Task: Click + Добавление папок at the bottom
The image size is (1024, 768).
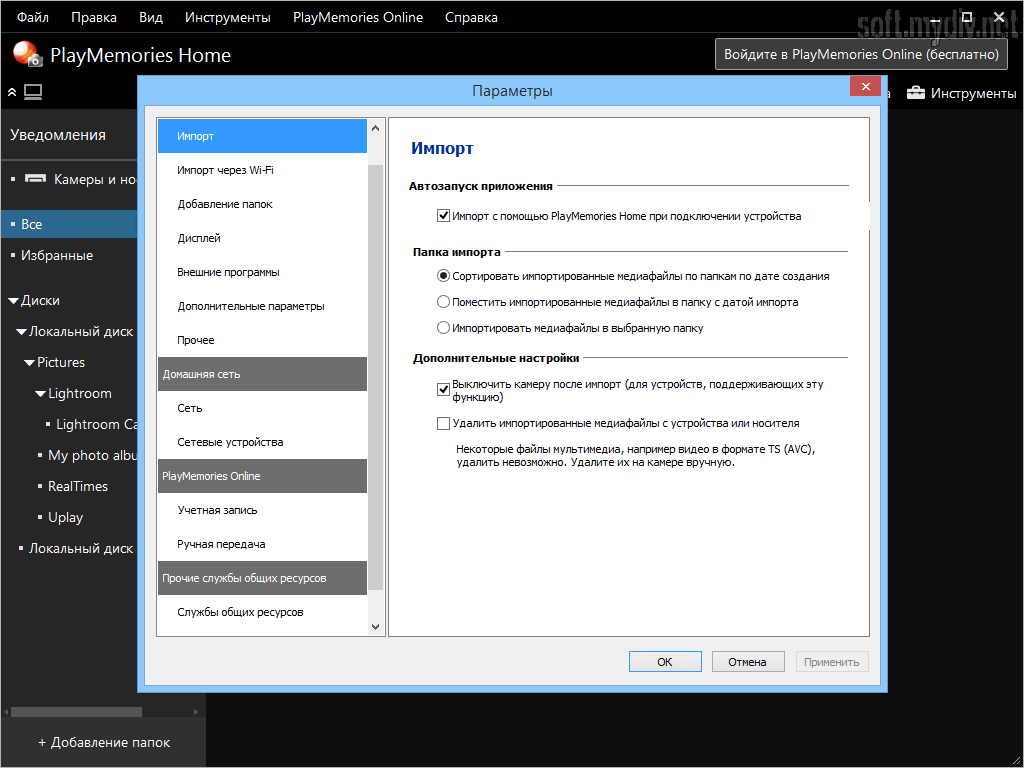Action: 104,743
